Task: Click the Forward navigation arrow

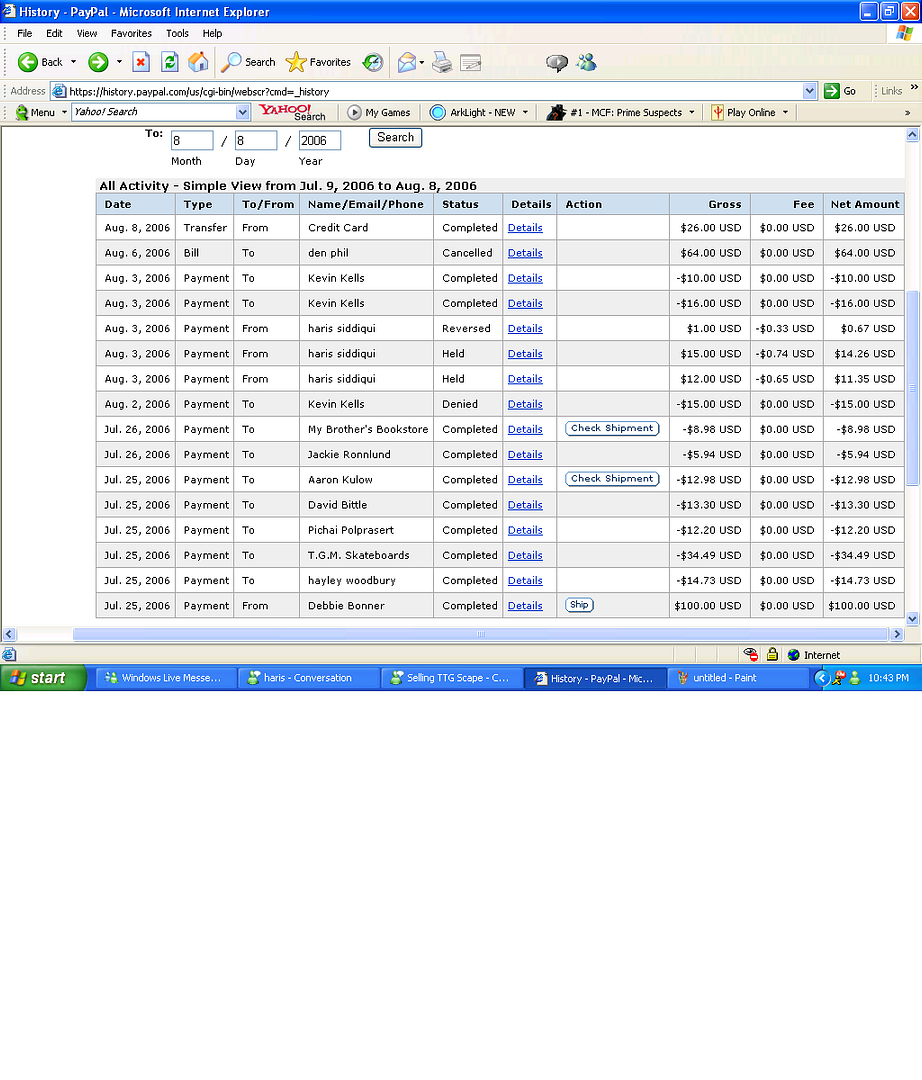Action: coord(98,62)
